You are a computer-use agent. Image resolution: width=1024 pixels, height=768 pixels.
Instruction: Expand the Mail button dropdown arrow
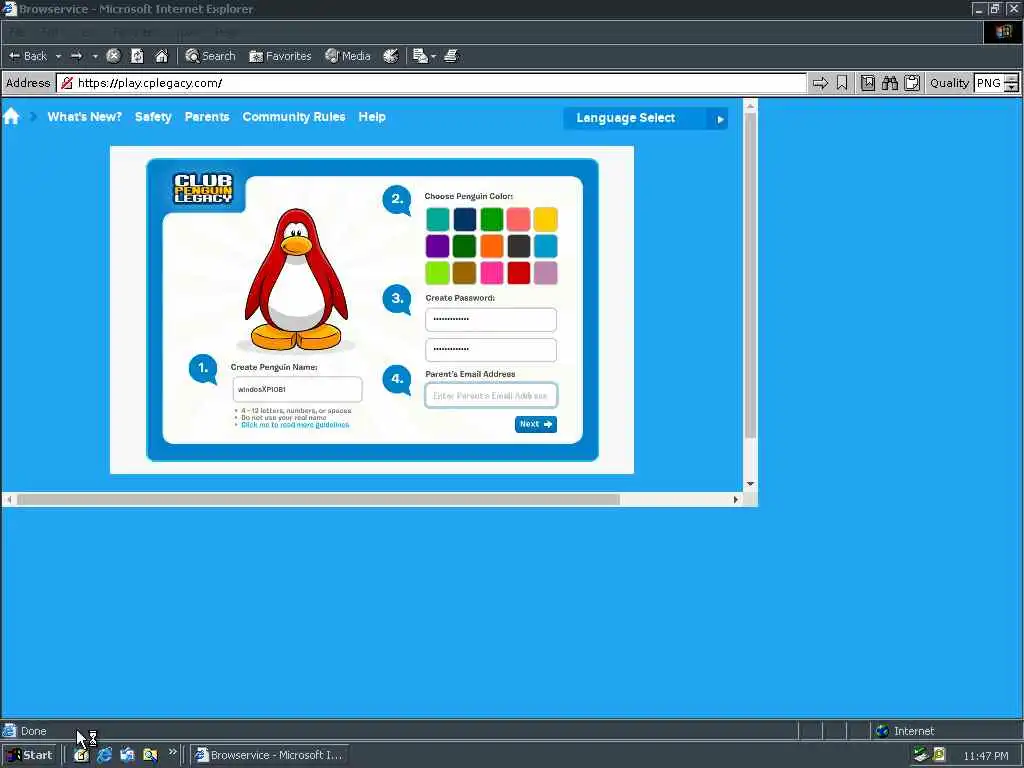point(434,57)
